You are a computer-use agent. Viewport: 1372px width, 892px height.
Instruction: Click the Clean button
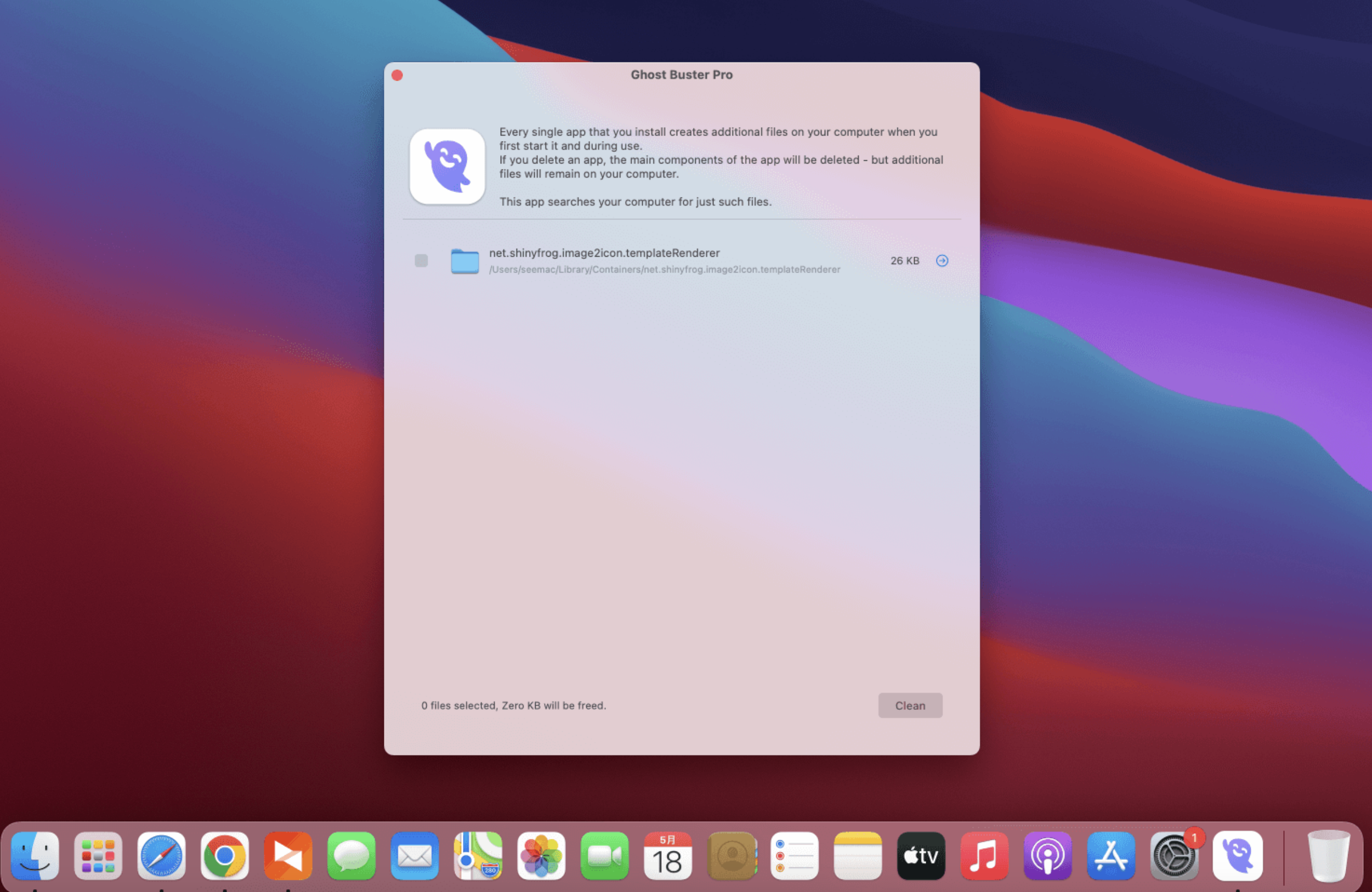pos(910,705)
